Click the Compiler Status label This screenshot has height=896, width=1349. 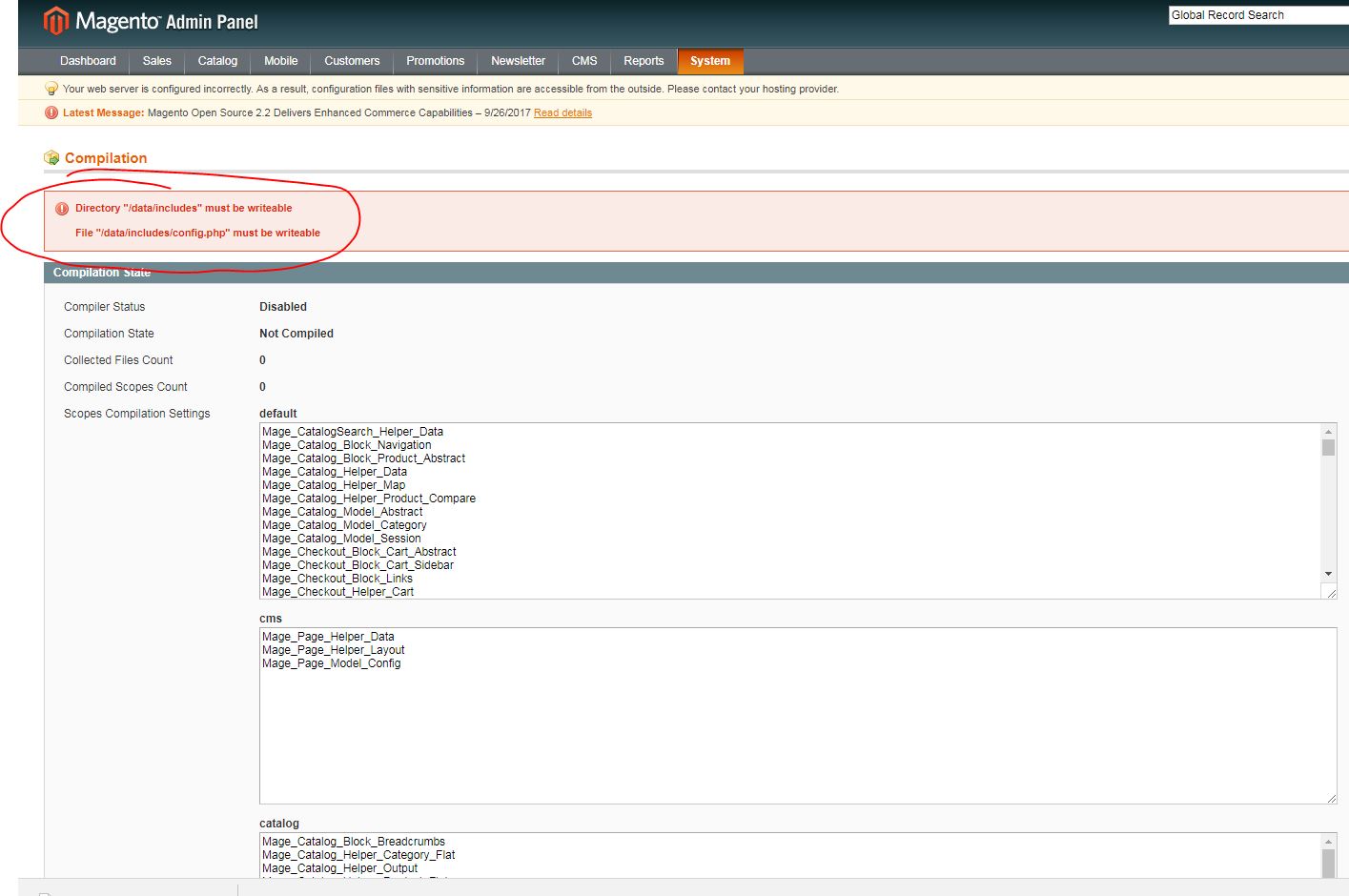105,307
